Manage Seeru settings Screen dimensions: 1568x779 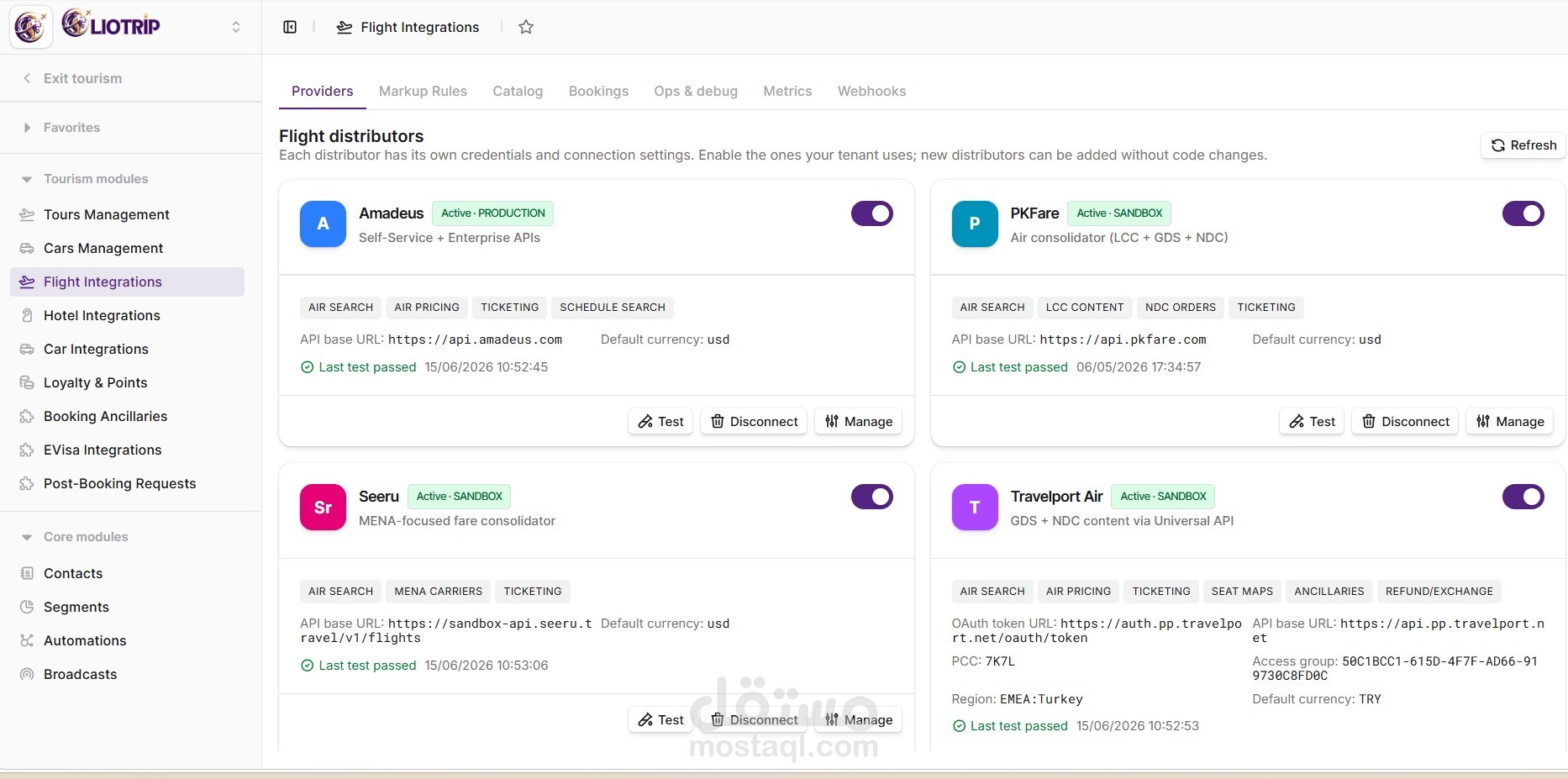[858, 719]
